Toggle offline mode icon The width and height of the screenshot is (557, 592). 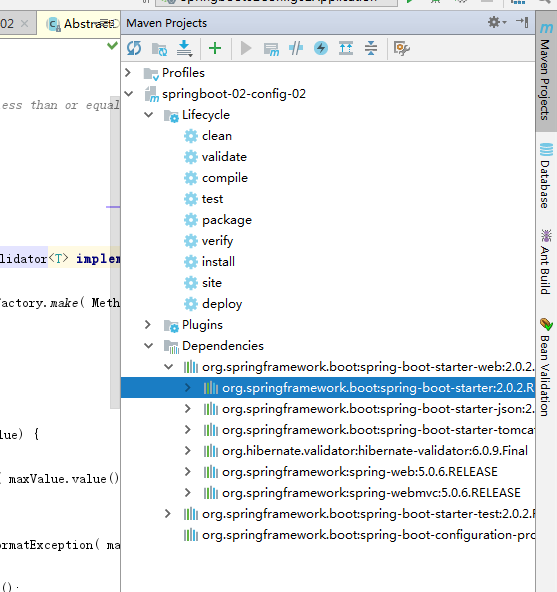[x=296, y=48]
